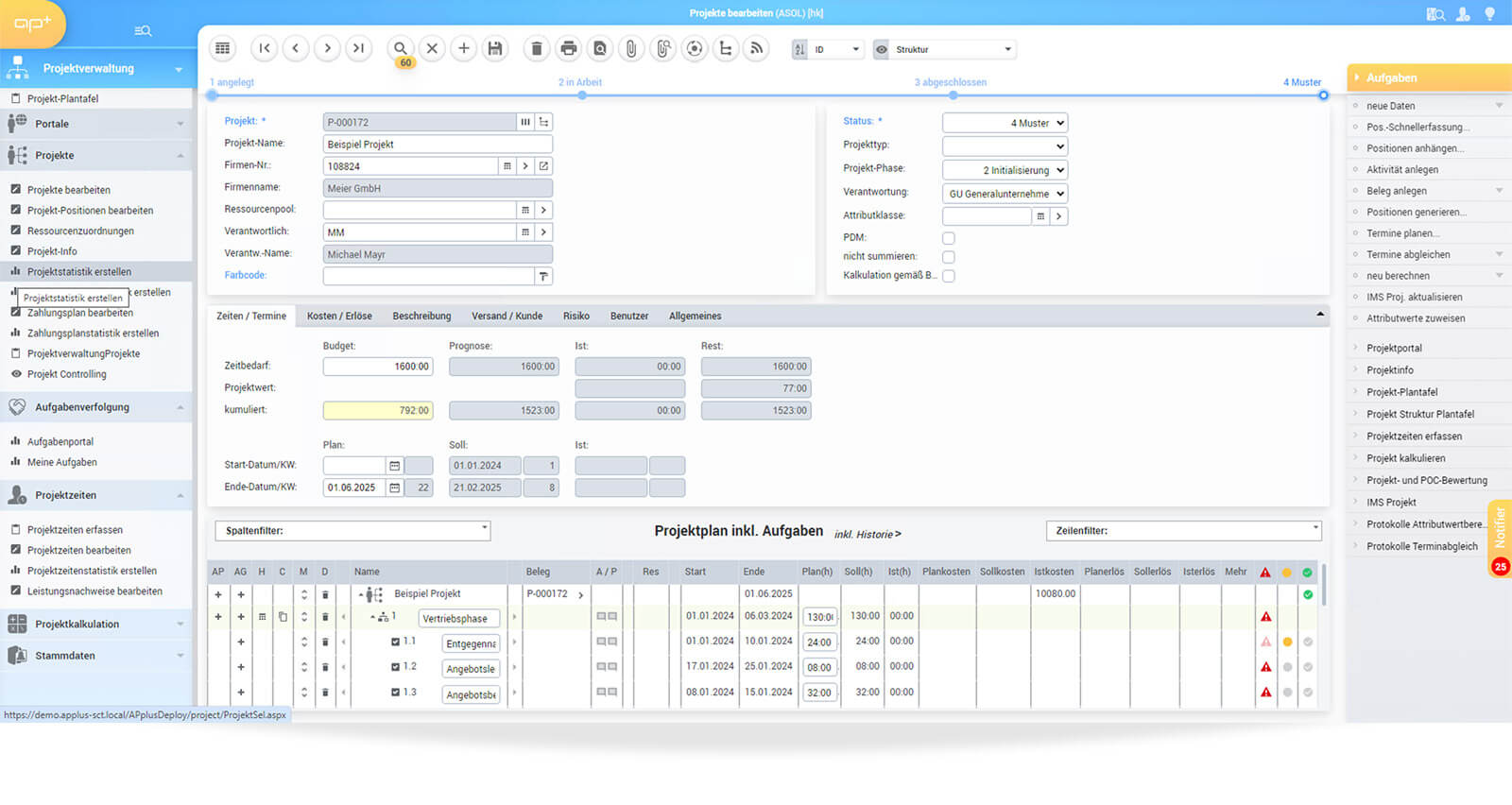Image resolution: width=1512 pixels, height=805 pixels.
Task: Delete the project using the top toolbar trash icon
Action: click(x=537, y=48)
